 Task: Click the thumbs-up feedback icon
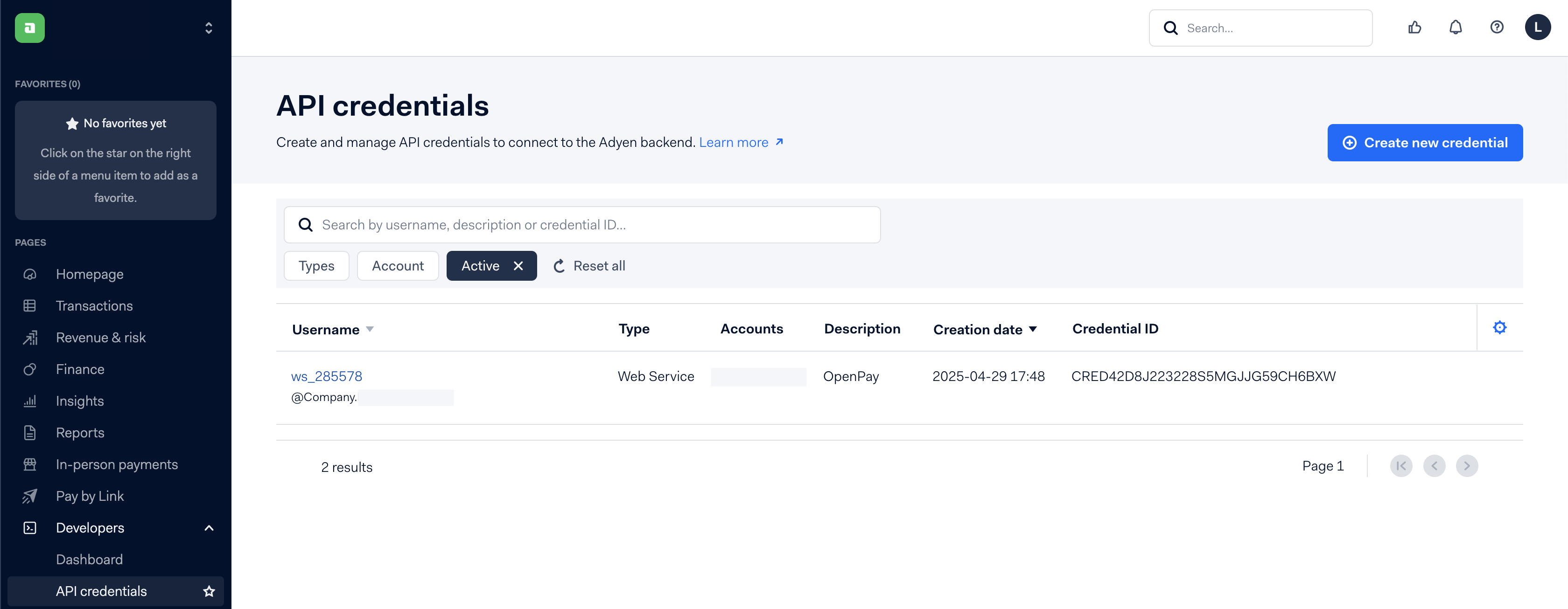(x=1414, y=28)
